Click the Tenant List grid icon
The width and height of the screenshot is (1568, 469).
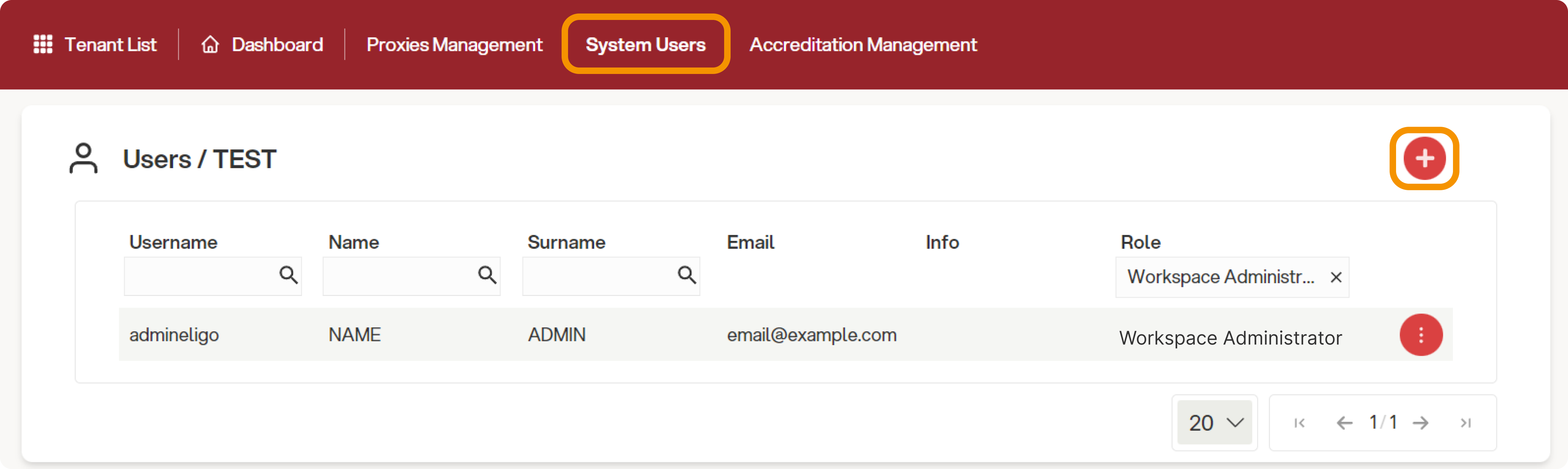point(43,44)
